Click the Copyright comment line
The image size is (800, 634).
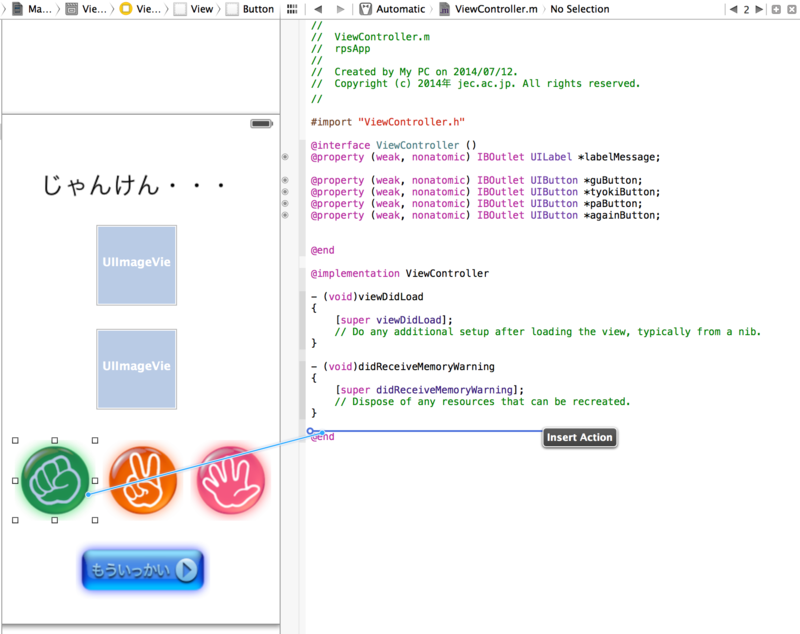click(x=476, y=84)
